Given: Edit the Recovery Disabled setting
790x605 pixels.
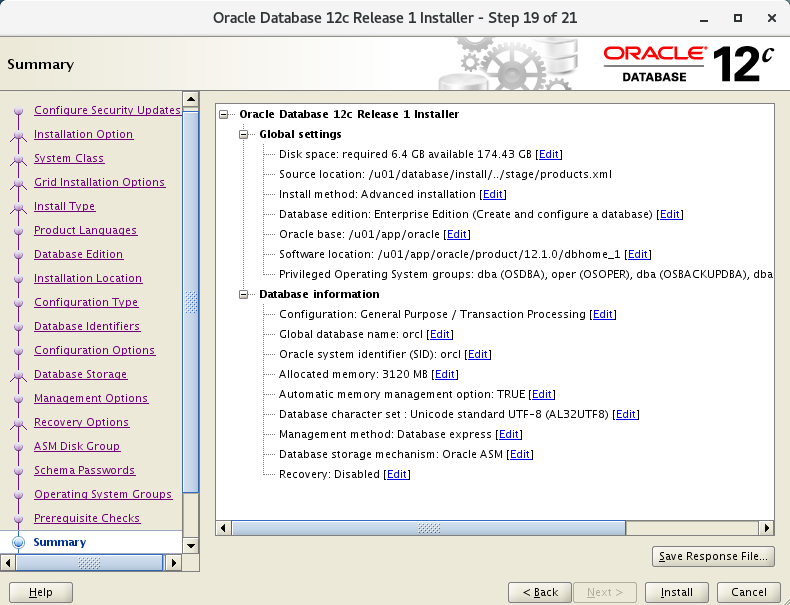Looking at the screenshot, I should pos(397,474).
